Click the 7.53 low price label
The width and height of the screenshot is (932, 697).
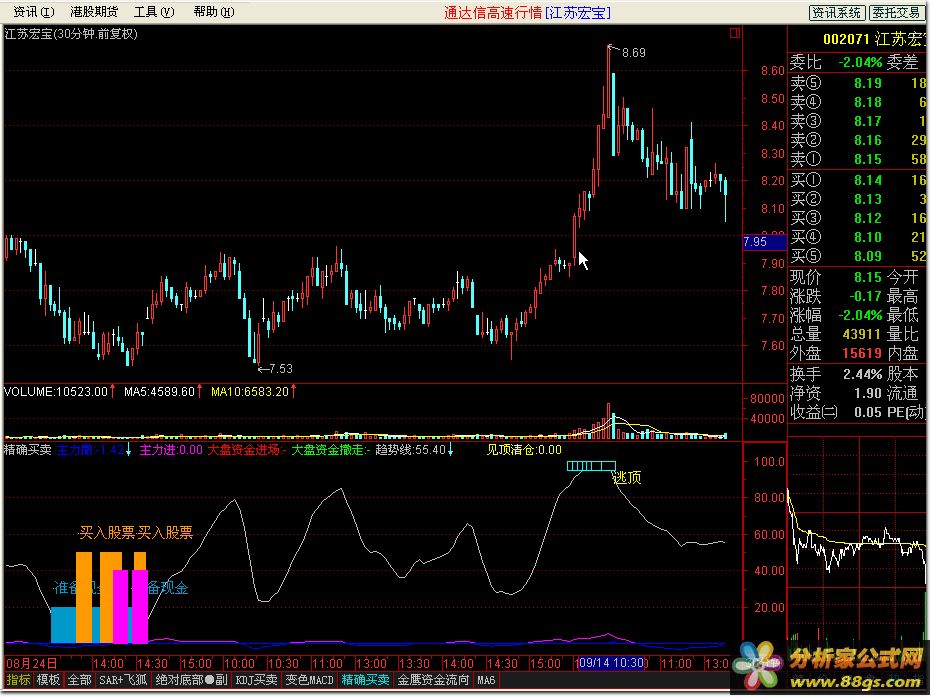click(x=281, y=368)
